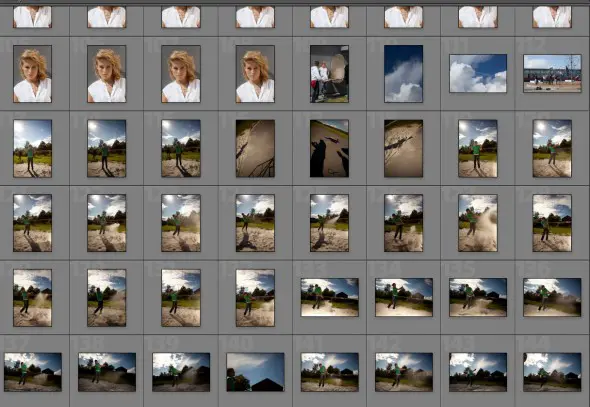Select golfer photo with large sand spray 127
Viewport: 590px width, 407px height.
coord(478,223)
